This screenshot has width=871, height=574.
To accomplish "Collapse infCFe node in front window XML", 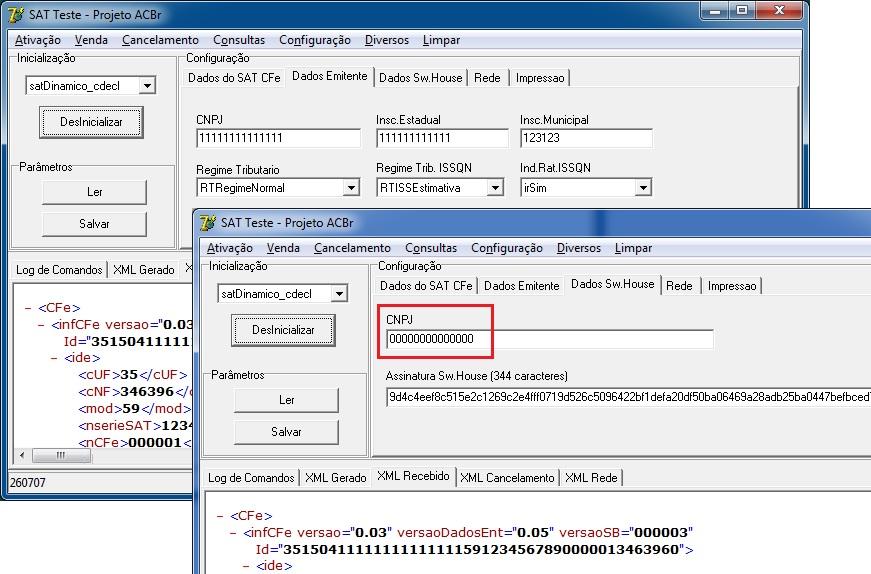I will [233, 532].
